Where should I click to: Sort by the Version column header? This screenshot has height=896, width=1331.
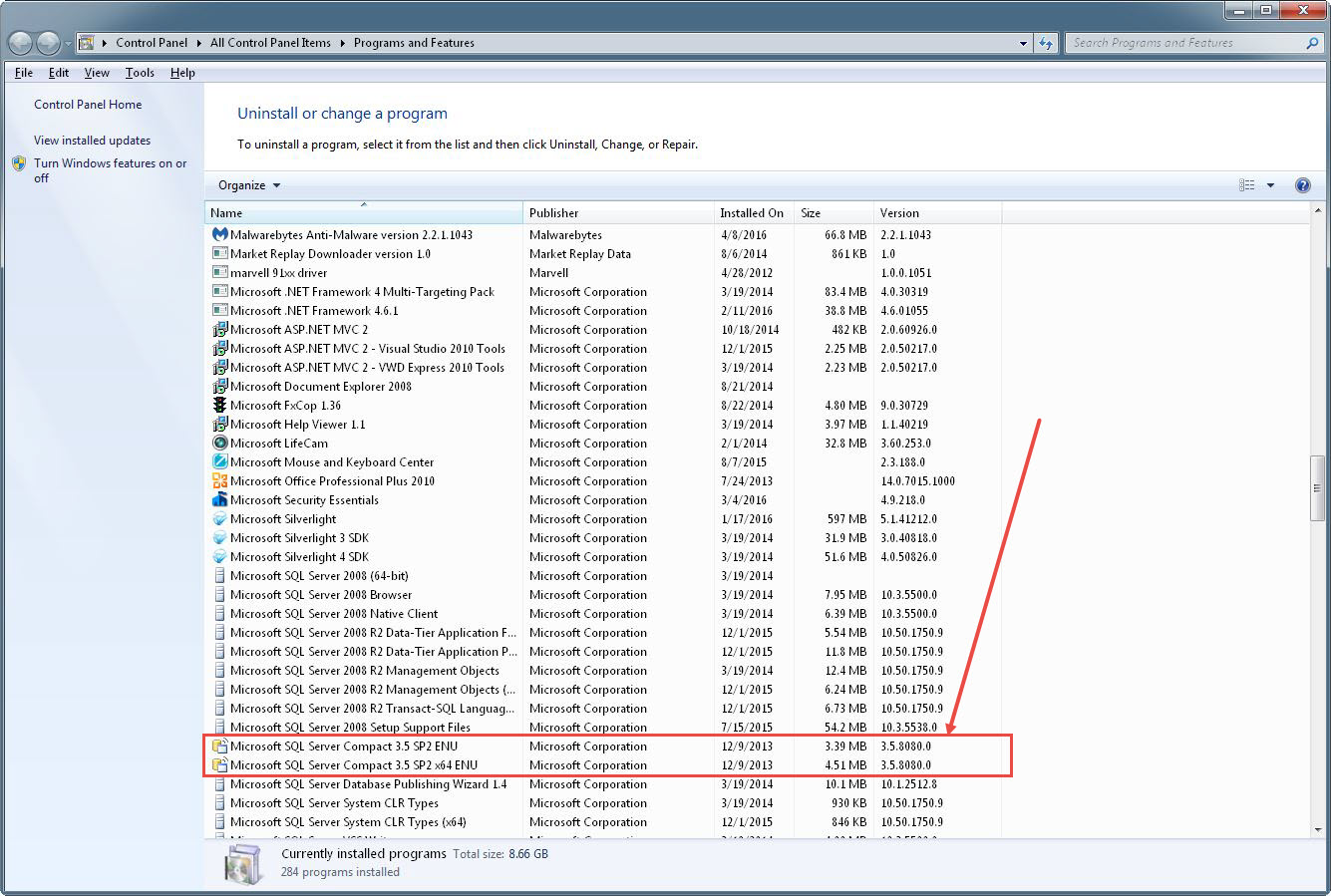click(937, 213)
